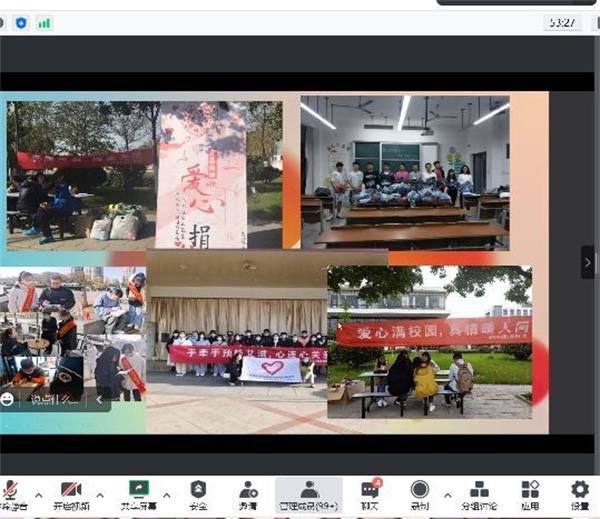600x519 pixels.
Task: Open meeting Settings gear
Action: 579,491
